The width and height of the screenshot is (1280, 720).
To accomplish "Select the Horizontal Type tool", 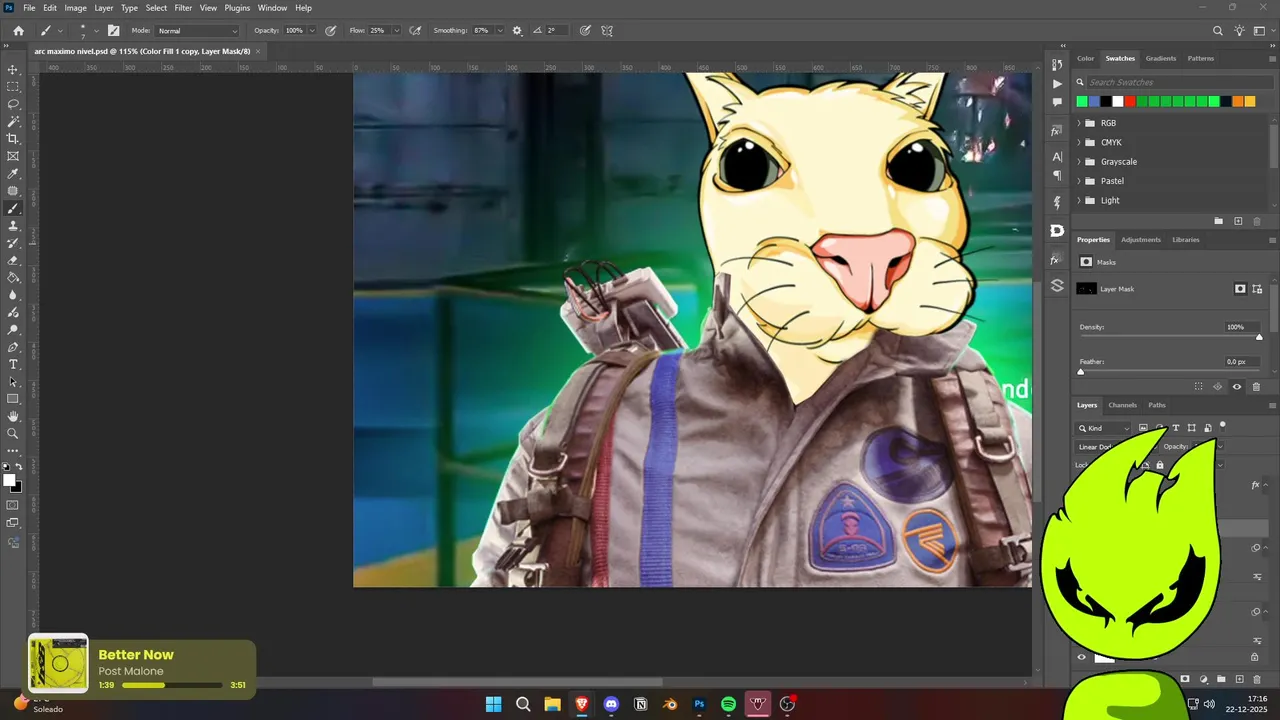I will (13, 364).
